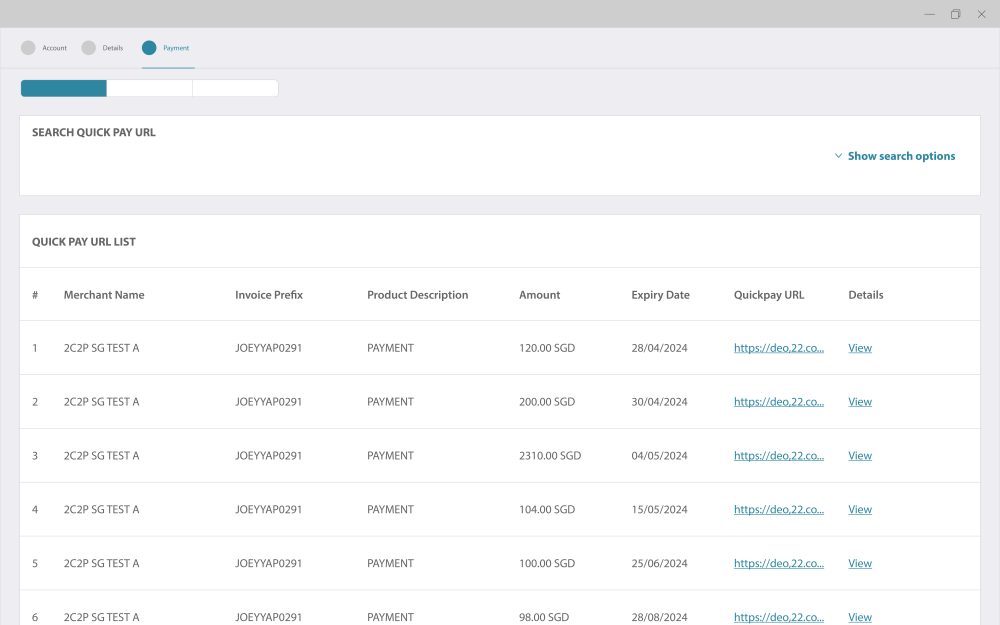
Task: Open the Quickpay URL for the 98.00 SGD row
Action: 779,617
